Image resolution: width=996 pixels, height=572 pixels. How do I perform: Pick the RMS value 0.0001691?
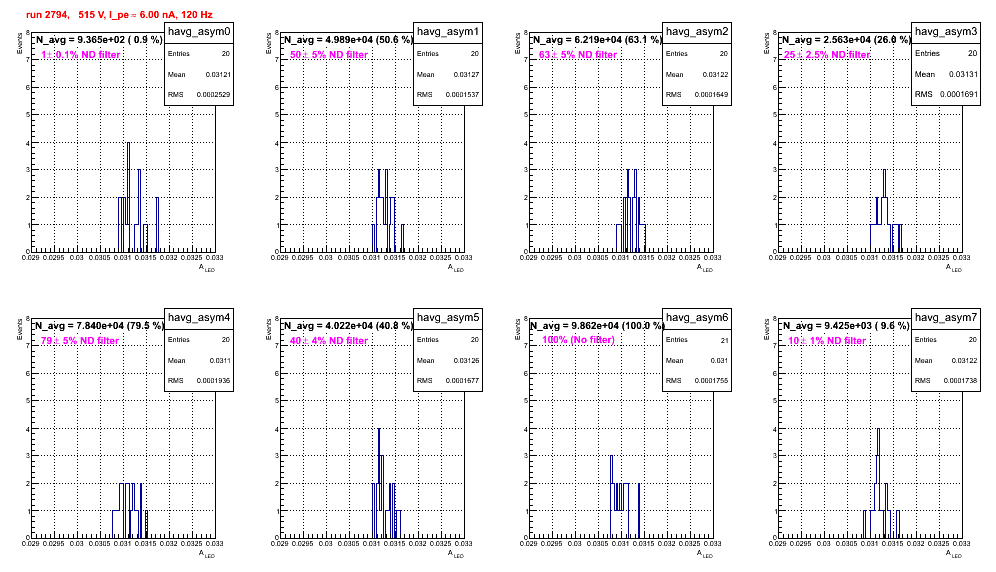pos(960,94)
